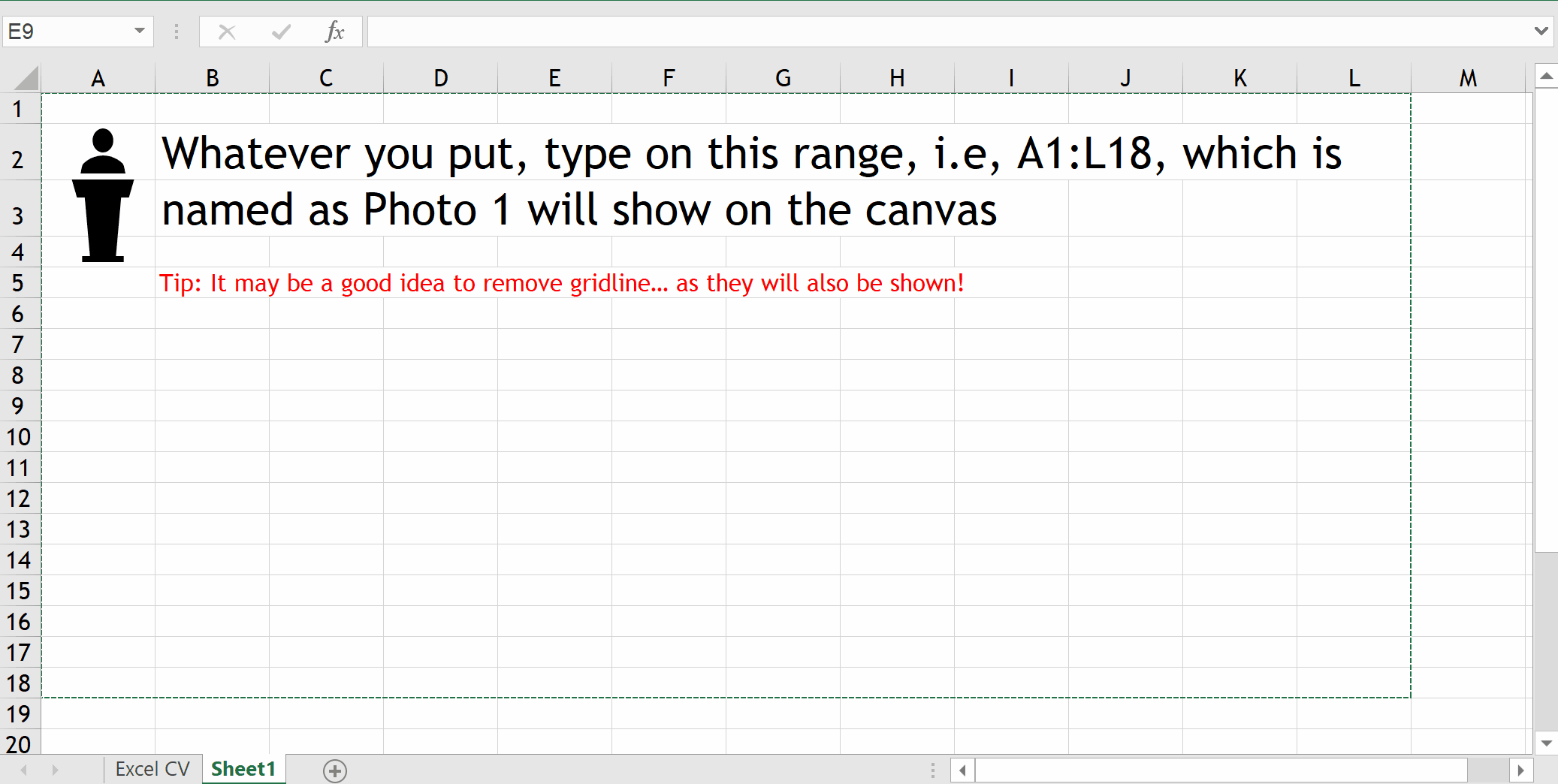The image size is (1558, 784).
Task: Click previous sheet navigation arrow
Action: 24,770
